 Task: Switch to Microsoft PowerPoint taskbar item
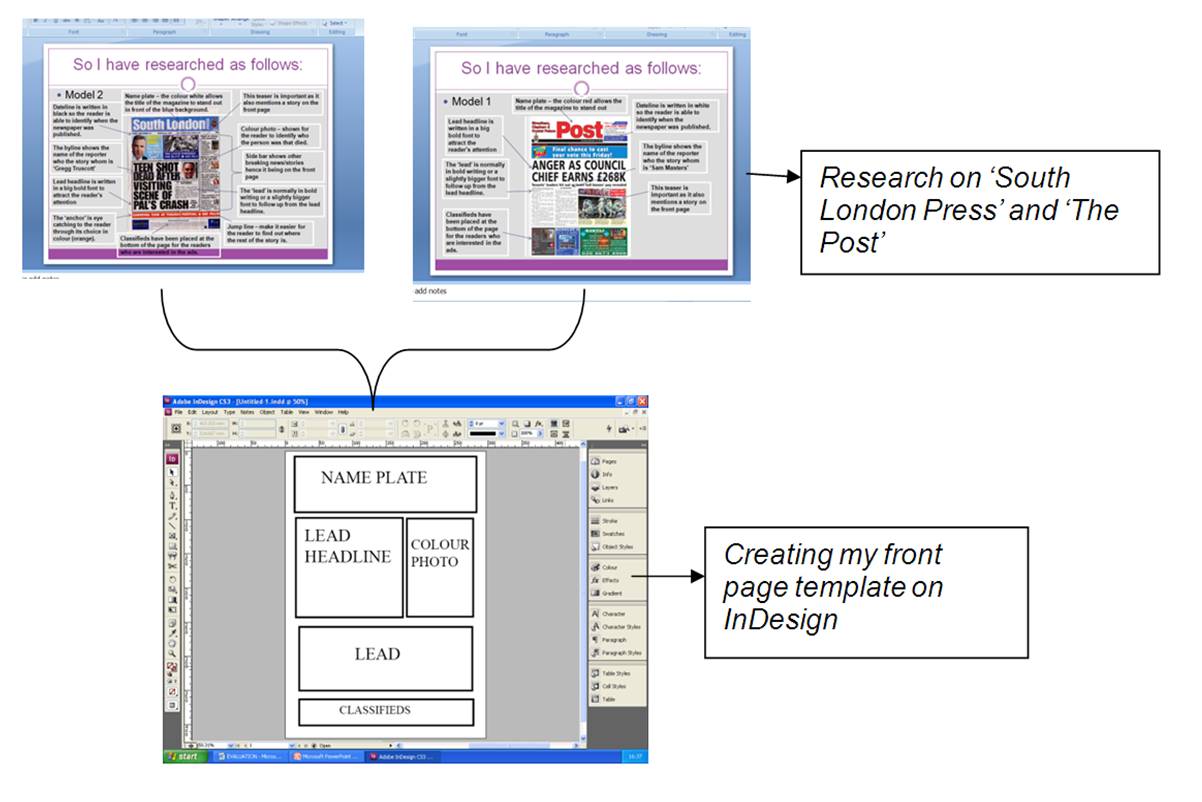[x=327, y=756]
